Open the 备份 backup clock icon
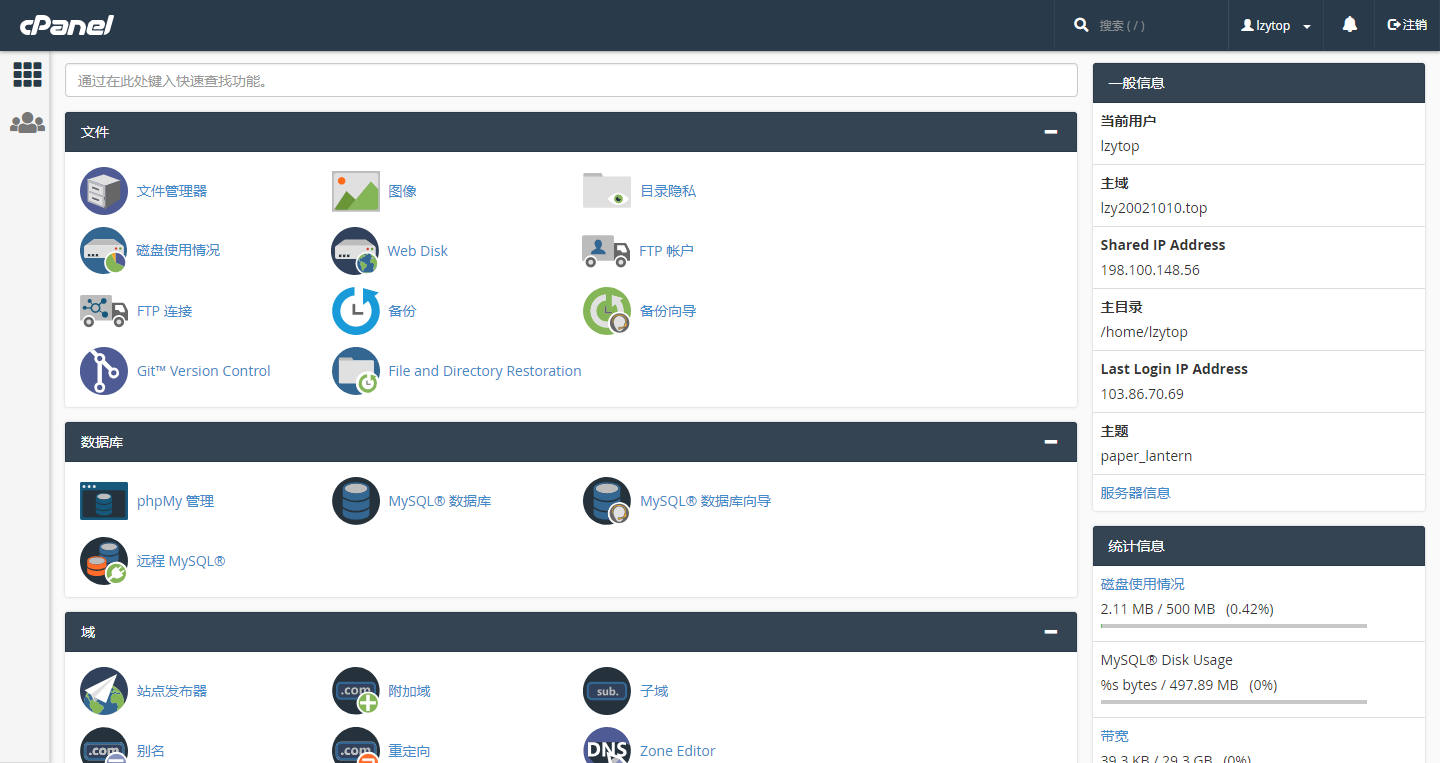The height and width of the screenshot is (763, 1440). click(356, 311)
